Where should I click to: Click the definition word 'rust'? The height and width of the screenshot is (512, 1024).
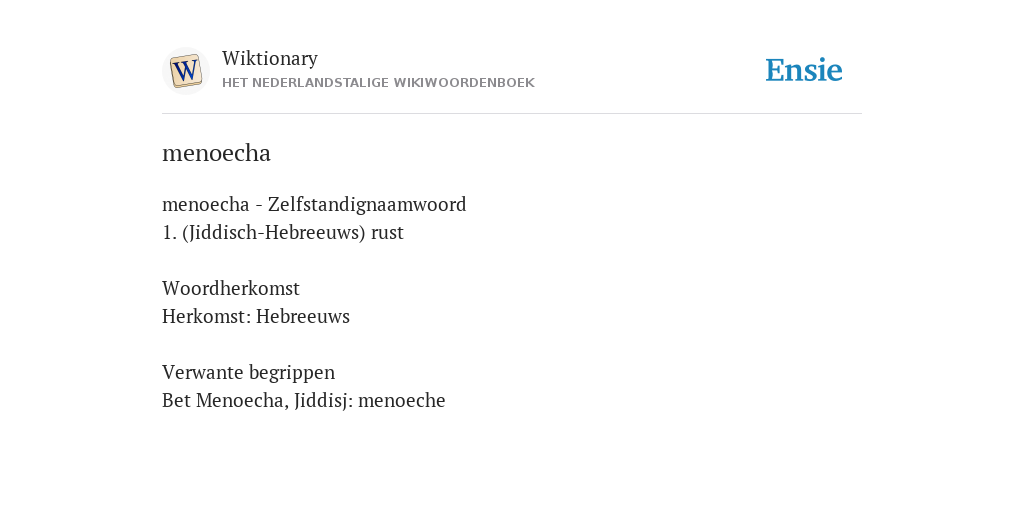click(x=387, y=233)
